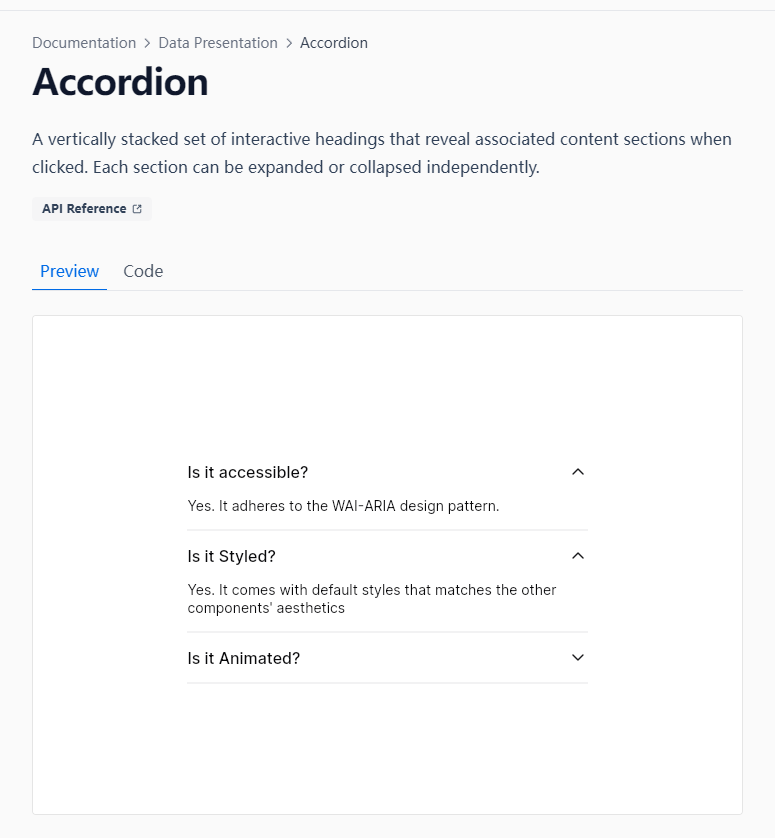775x838 pixels.
Task: Click the large Accordion page heading
Action: click(120, 82)
